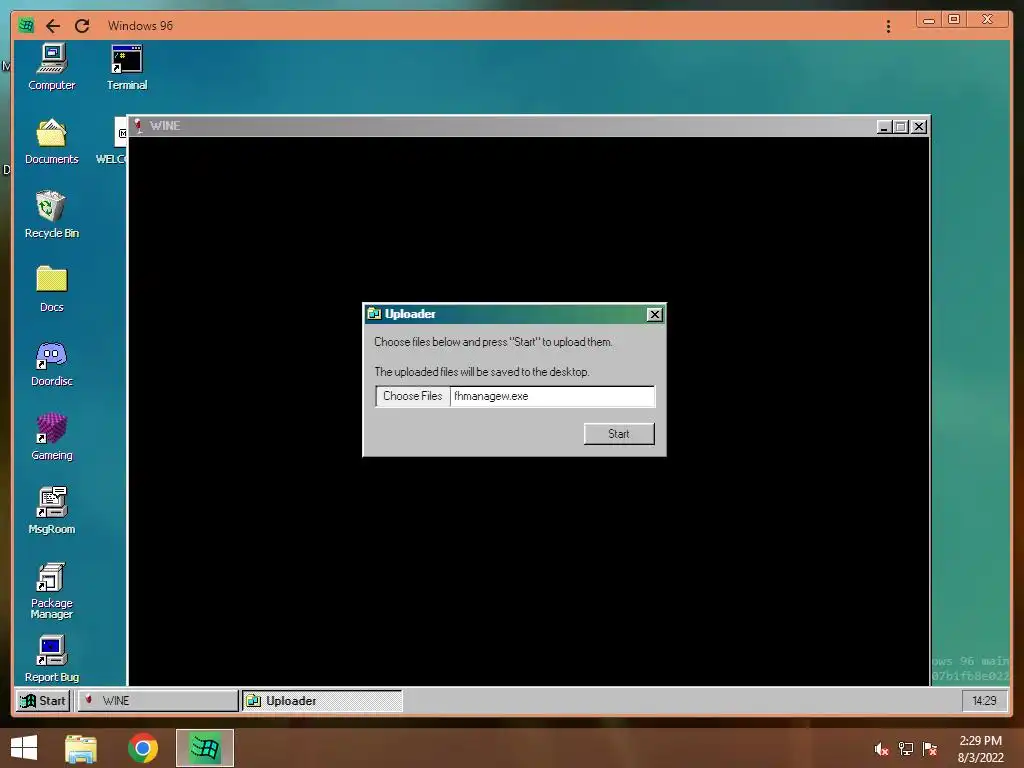1024x768 pixels.
Task: Open the Action Center flag icon
Action: pyautogui.click(x=930, y=749)
